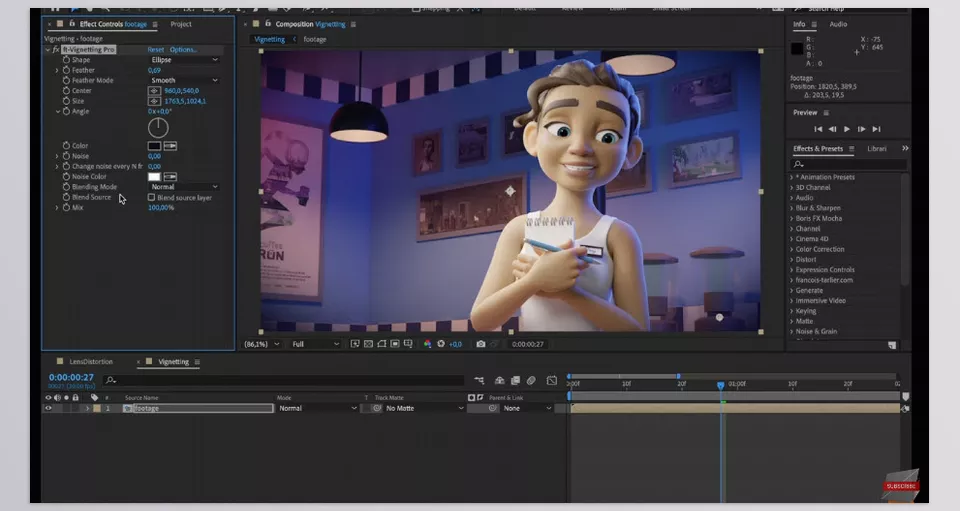
Task: Select the footage breadcrumb in the Composition viewer
Action: (x=315, y=39)
